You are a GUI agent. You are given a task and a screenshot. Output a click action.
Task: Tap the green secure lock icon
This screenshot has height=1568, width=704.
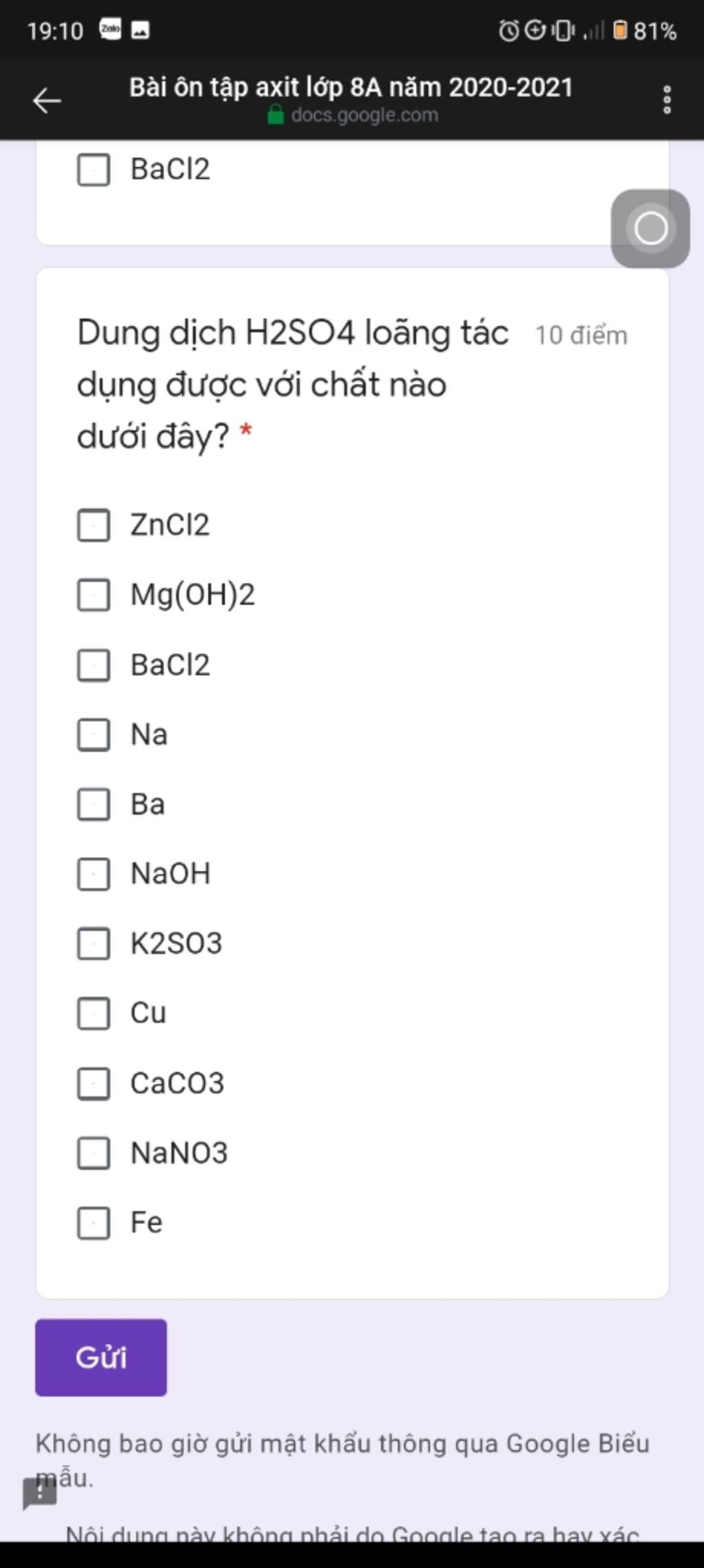pyautogui.click(x=275, y=114)
